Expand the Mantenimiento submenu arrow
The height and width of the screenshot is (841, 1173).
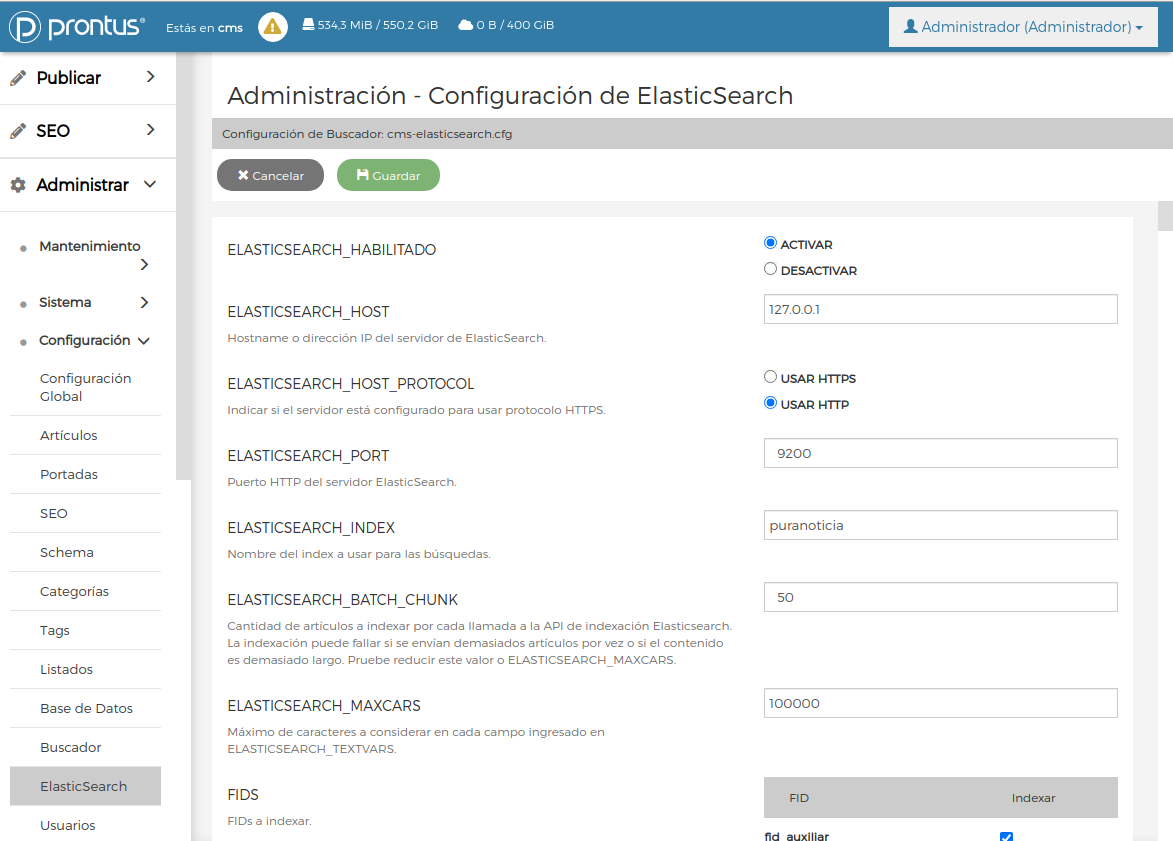[x=144, y=265]
